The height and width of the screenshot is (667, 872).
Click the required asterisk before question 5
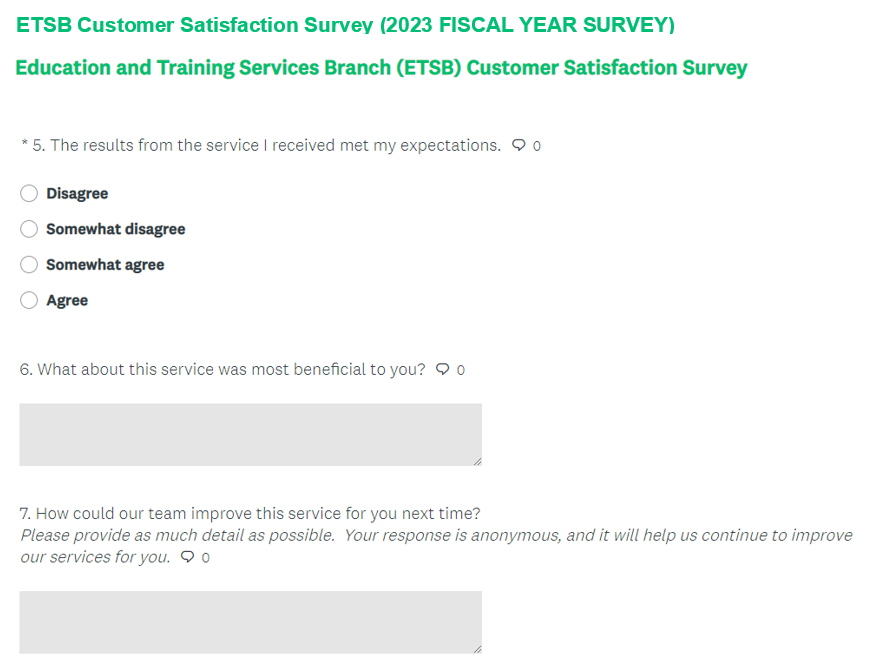24,145
